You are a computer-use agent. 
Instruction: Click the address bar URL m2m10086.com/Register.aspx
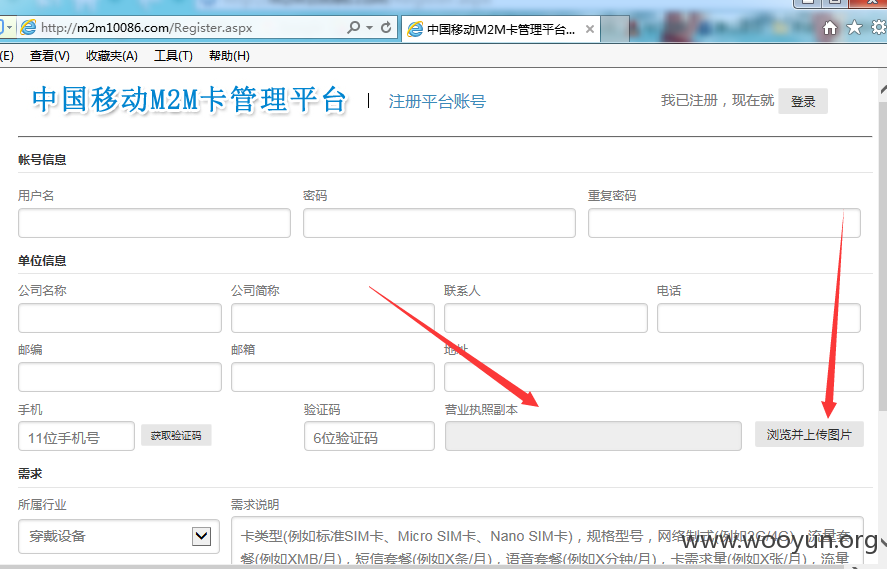(147, 28)
